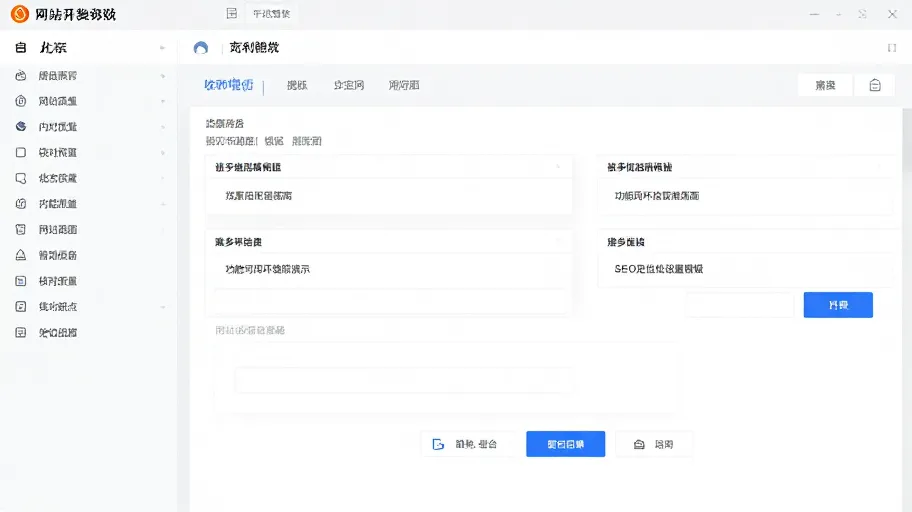Select the last sidebar item's list-square icon
Viewport: 912px width, 512px height.
pos(20,332)
